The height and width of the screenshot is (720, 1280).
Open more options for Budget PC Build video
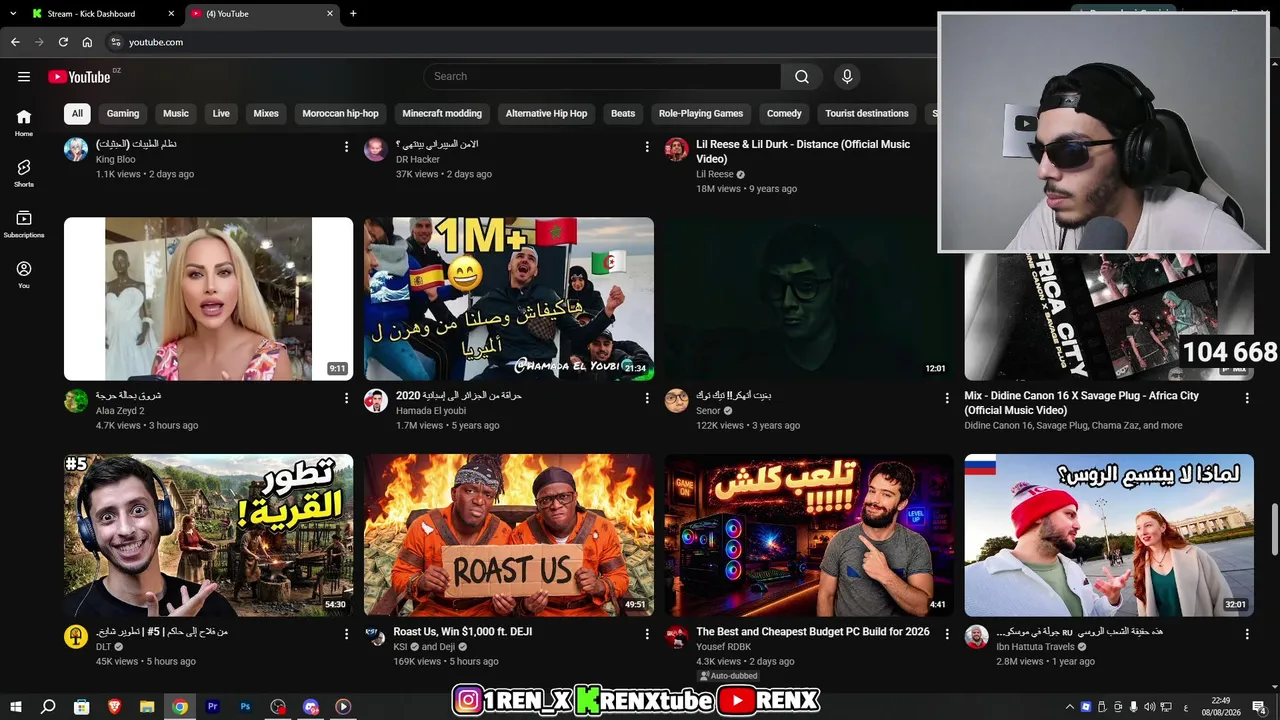[x=947, y=634]
